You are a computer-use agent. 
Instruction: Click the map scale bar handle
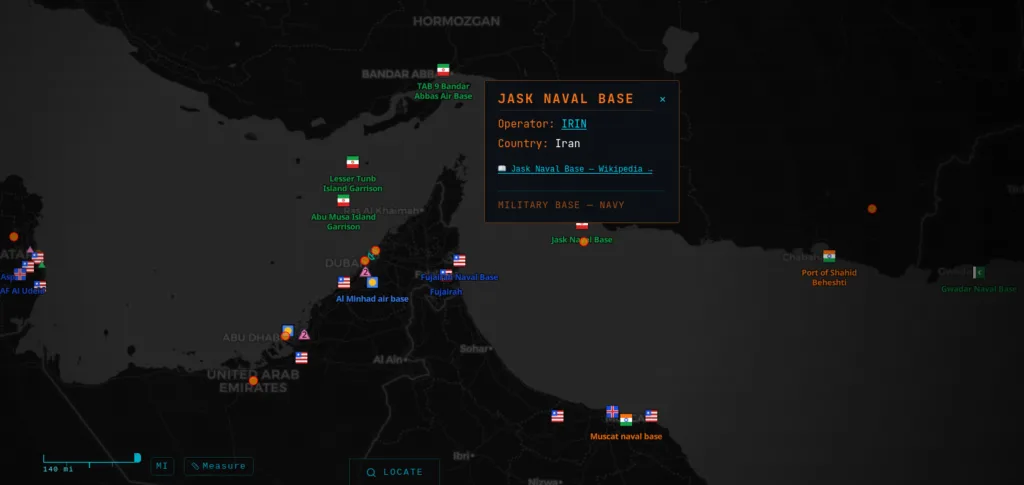click(x=137, y=458)
